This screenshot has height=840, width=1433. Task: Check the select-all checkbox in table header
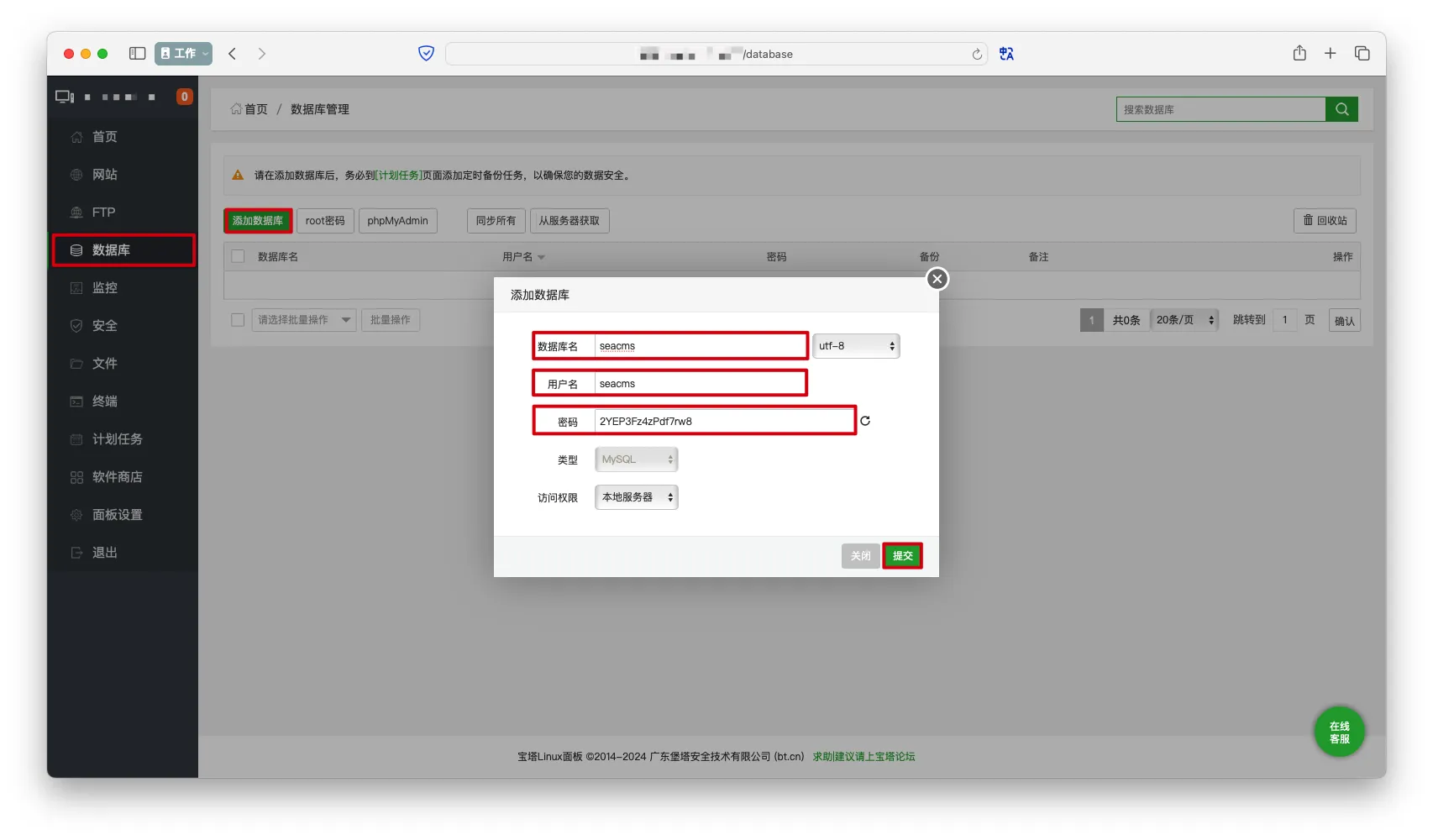[239, 256]
